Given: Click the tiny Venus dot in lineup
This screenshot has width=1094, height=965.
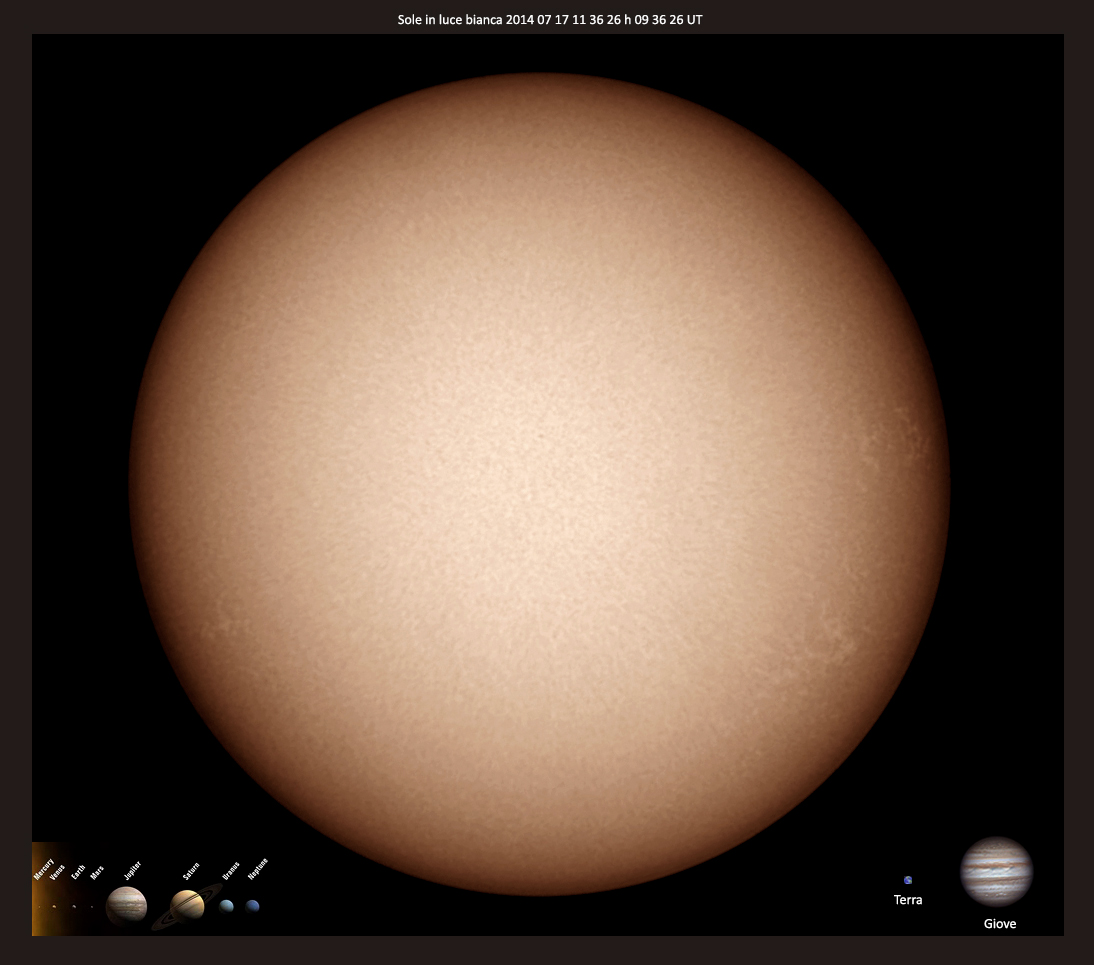Looking at the screenshot, I should point(54,907).
